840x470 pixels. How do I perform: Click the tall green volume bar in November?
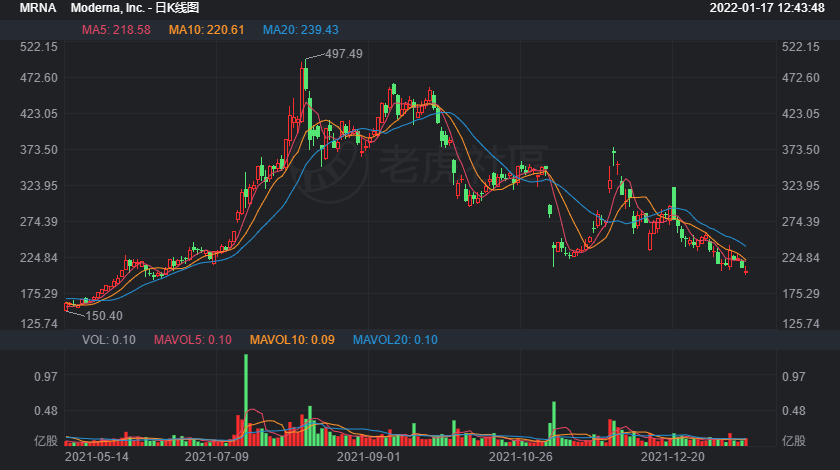(x=554, y=424)
